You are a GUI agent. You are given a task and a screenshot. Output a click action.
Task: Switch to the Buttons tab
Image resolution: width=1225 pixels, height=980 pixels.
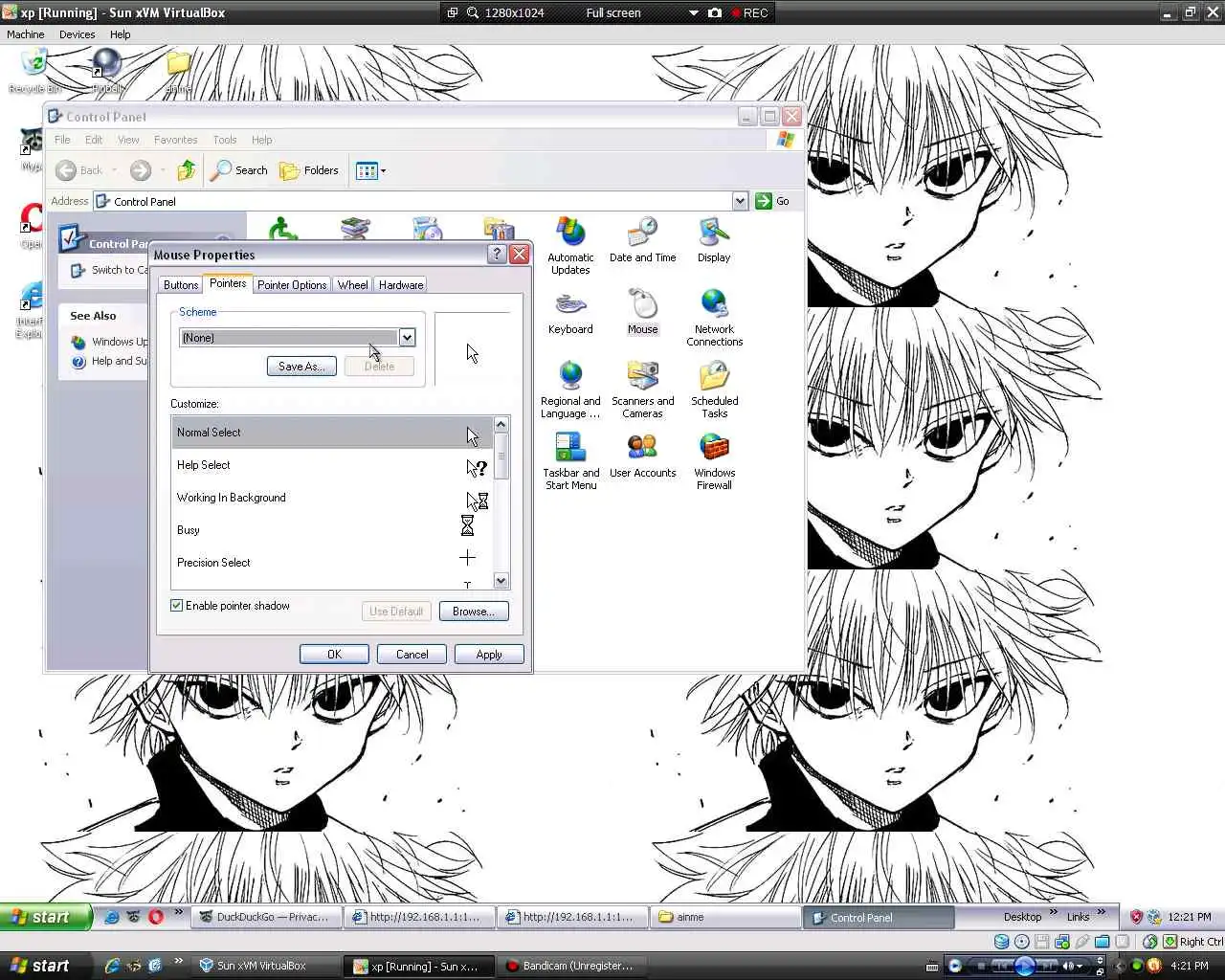(x=181, y=285)
